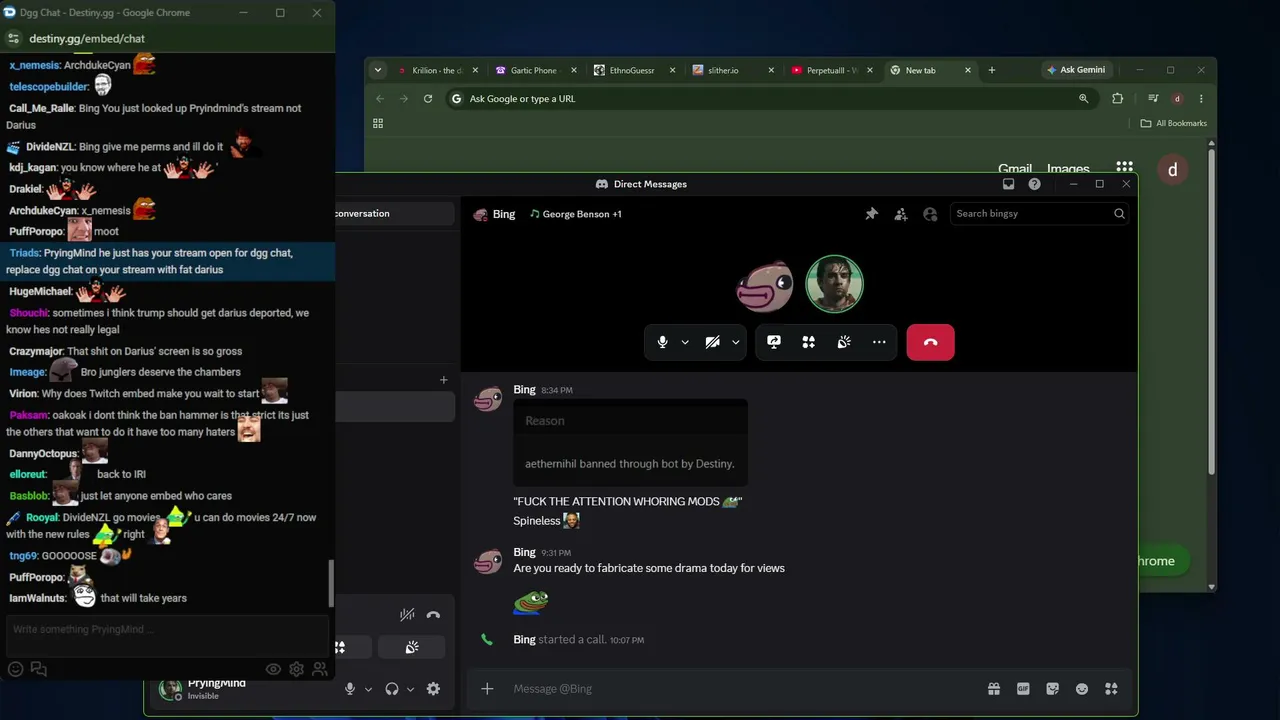Click the Ask Google or type a URL bar
Image resolution: width=1280 pixels, height=720 pixels.
[770, 99]
